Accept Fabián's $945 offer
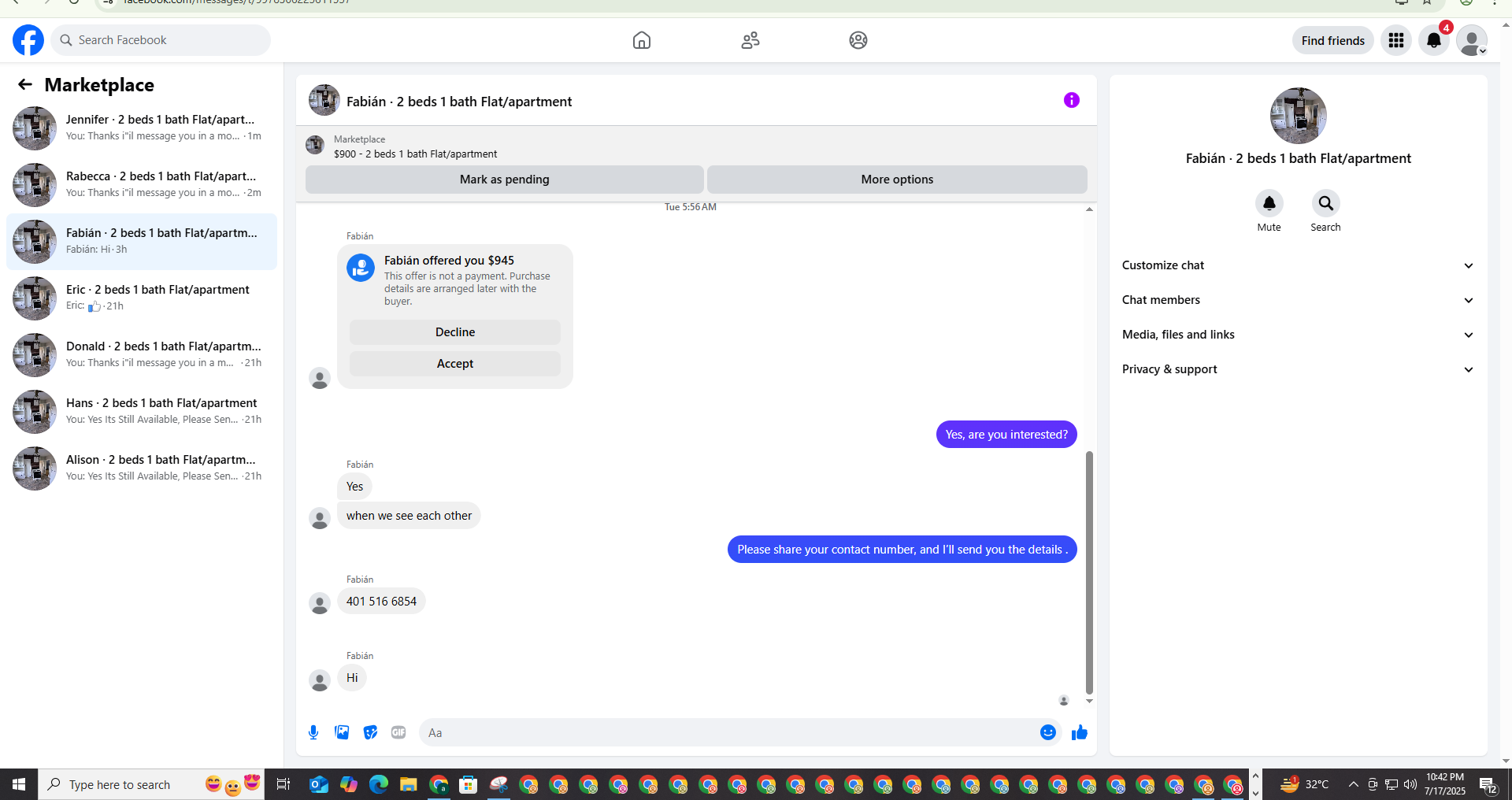 (x=455, y=364)
